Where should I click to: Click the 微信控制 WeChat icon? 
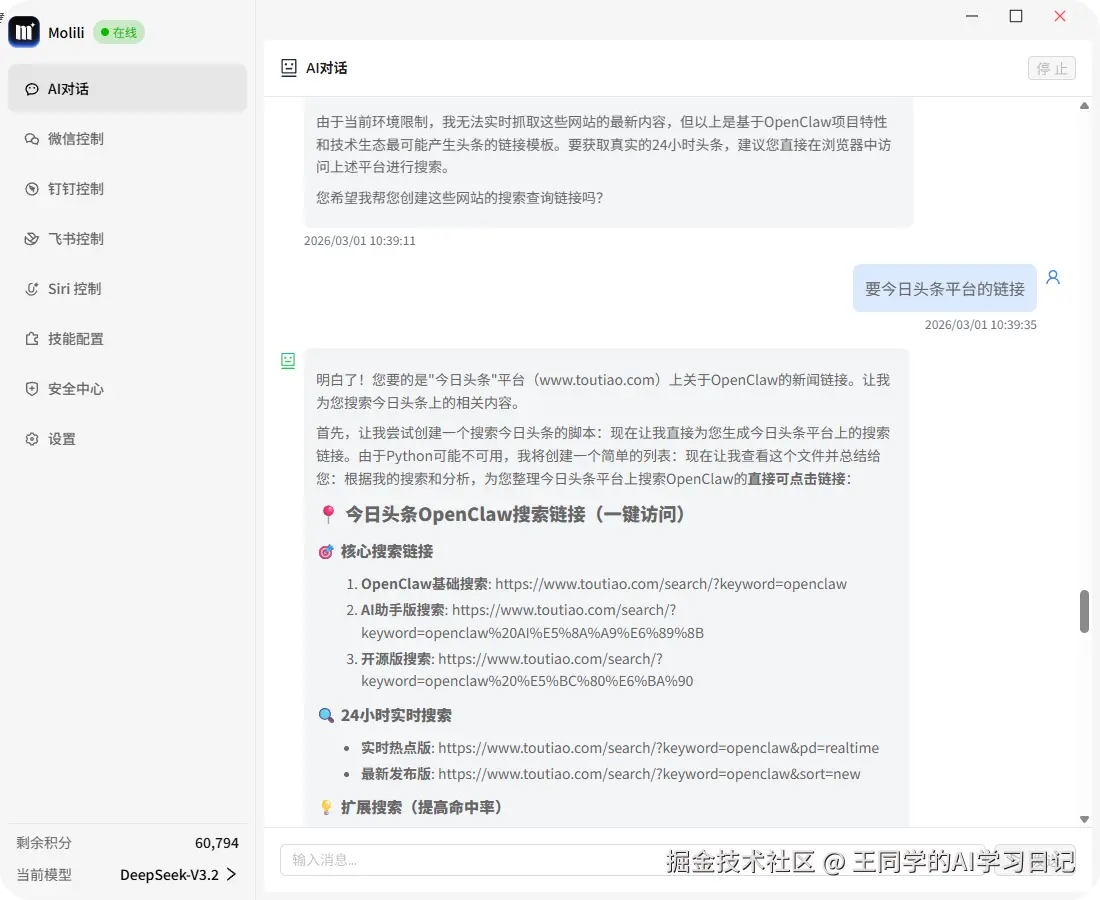pos(32,139)
